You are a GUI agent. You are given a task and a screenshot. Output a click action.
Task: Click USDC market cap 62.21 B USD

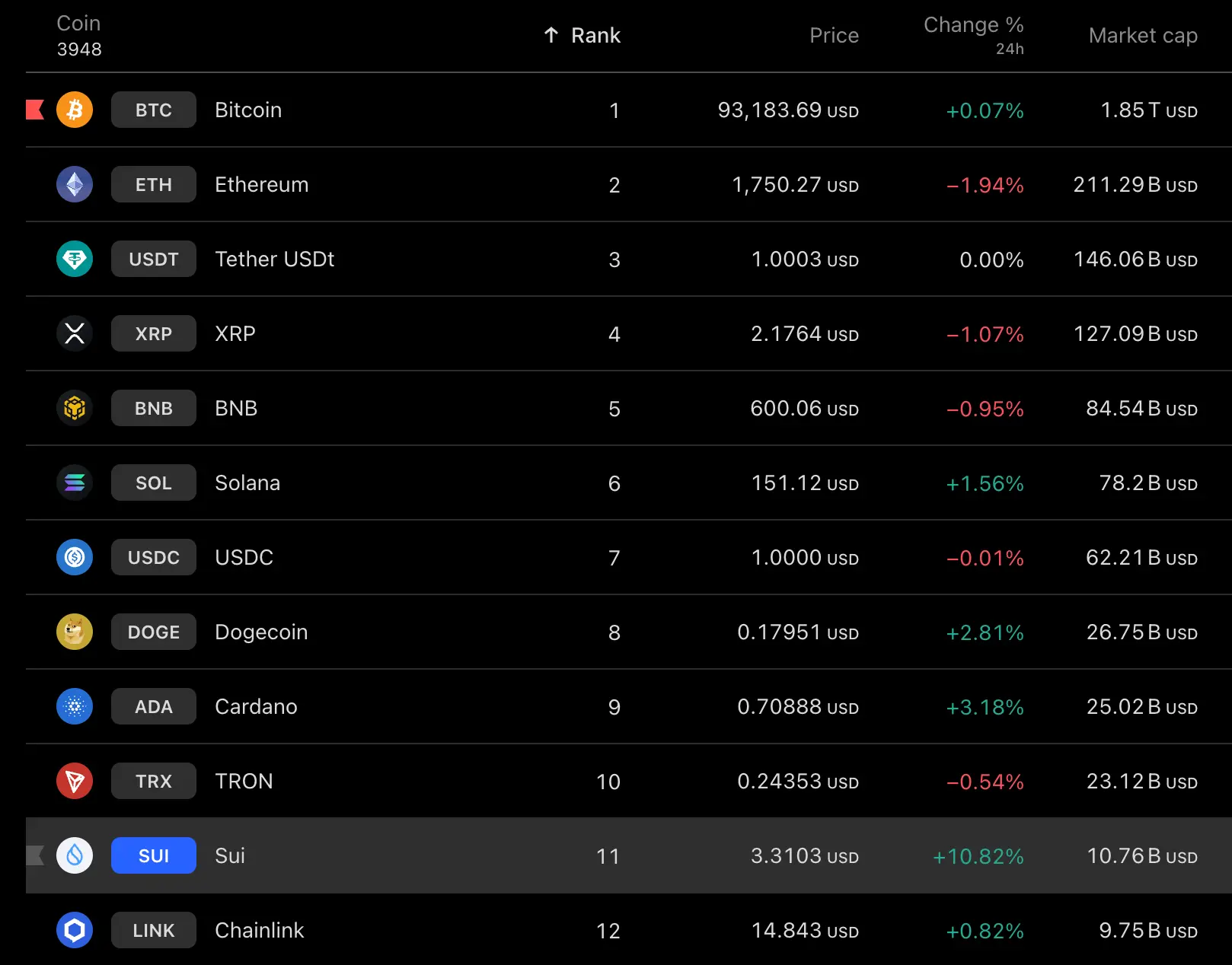(1142, 558)
